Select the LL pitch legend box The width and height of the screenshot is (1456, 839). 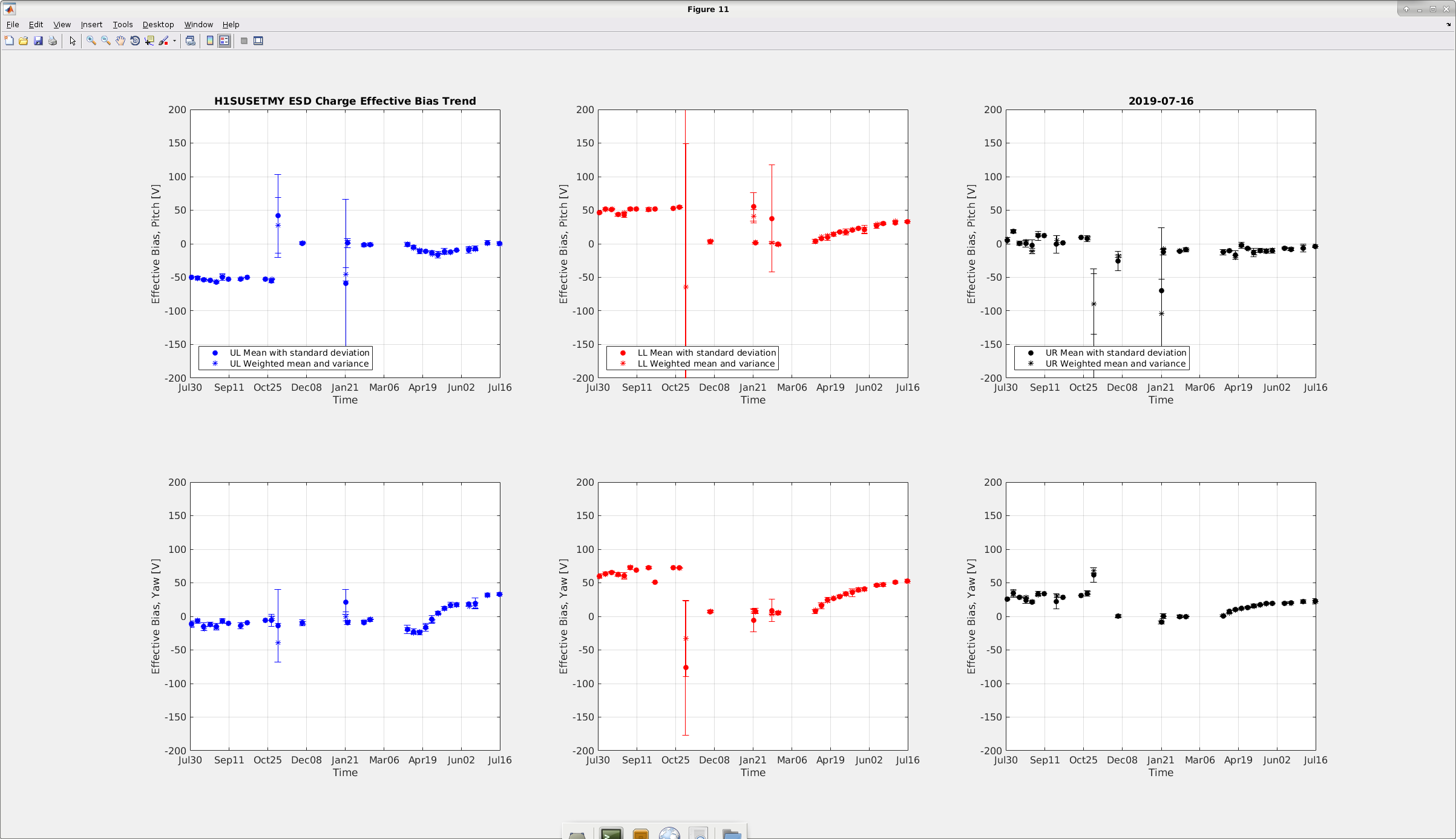click(692, 358)
